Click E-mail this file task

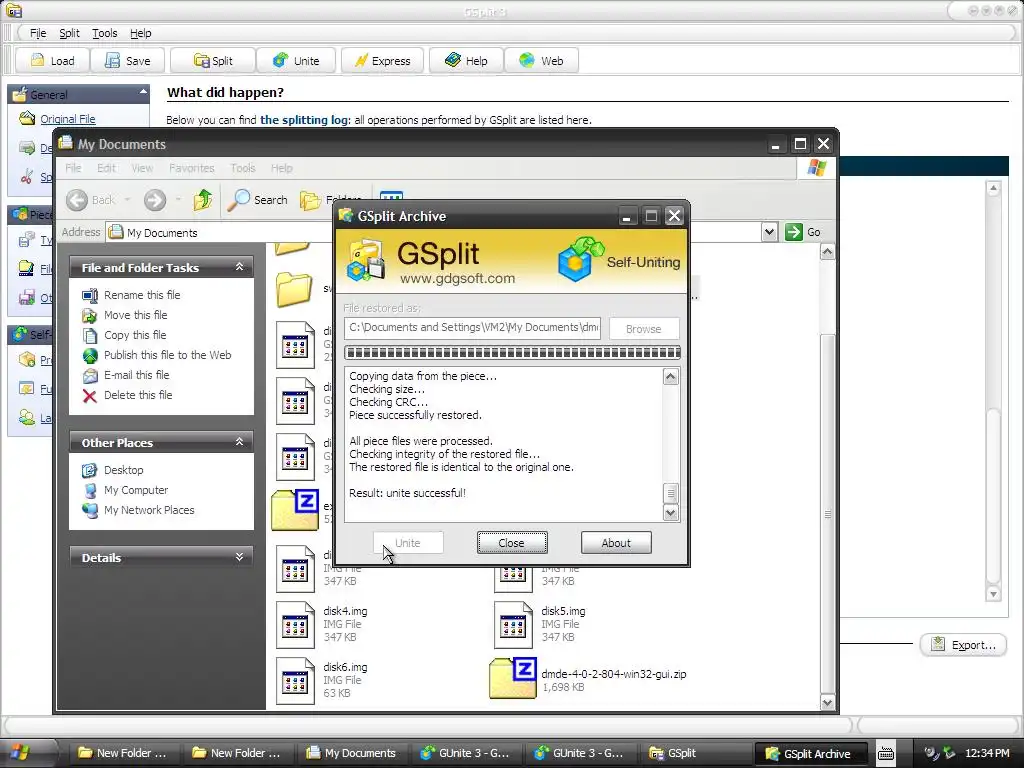(x=136, y=375)
